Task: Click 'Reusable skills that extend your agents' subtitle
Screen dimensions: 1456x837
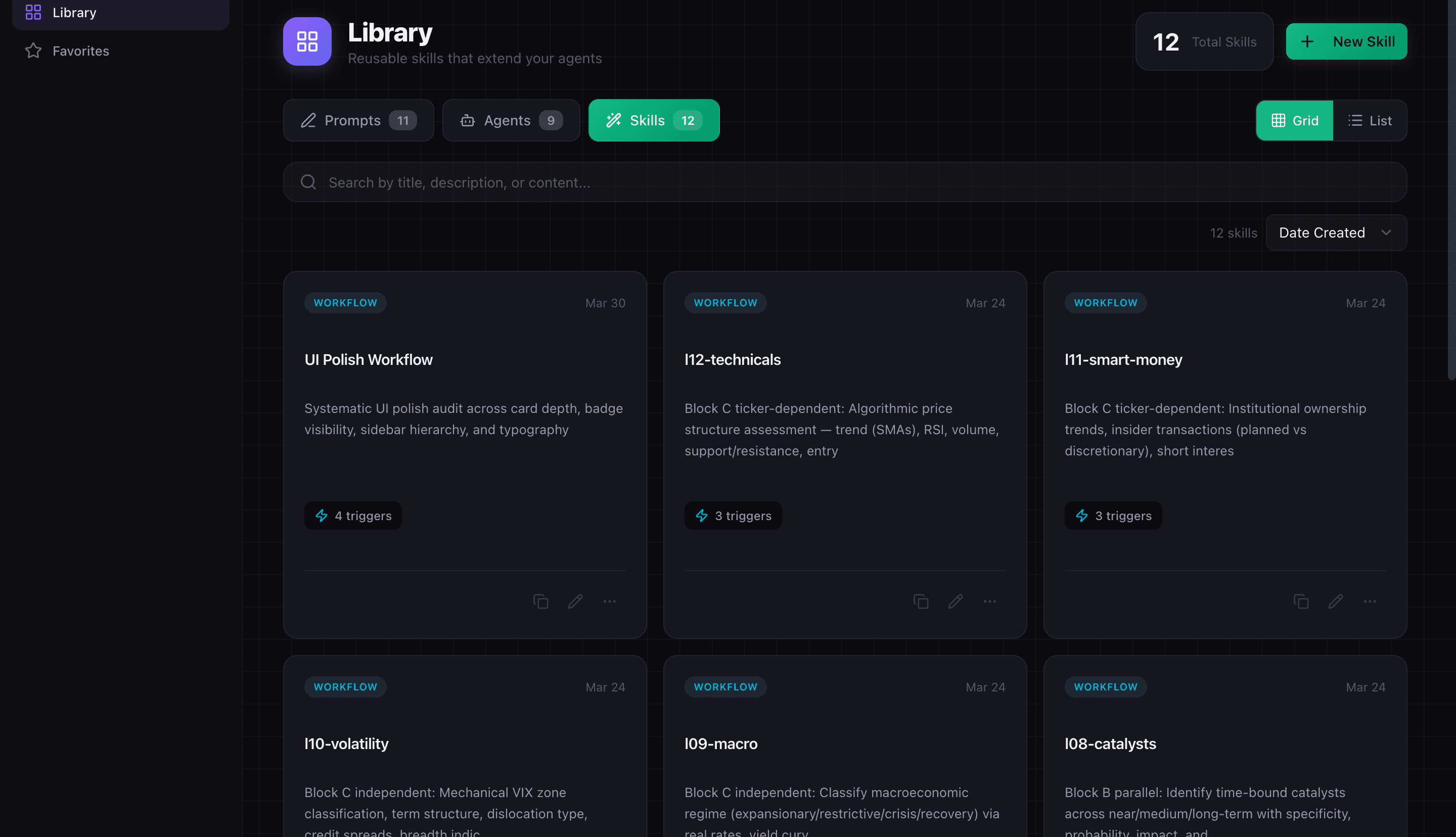Action: click(475, 59)
